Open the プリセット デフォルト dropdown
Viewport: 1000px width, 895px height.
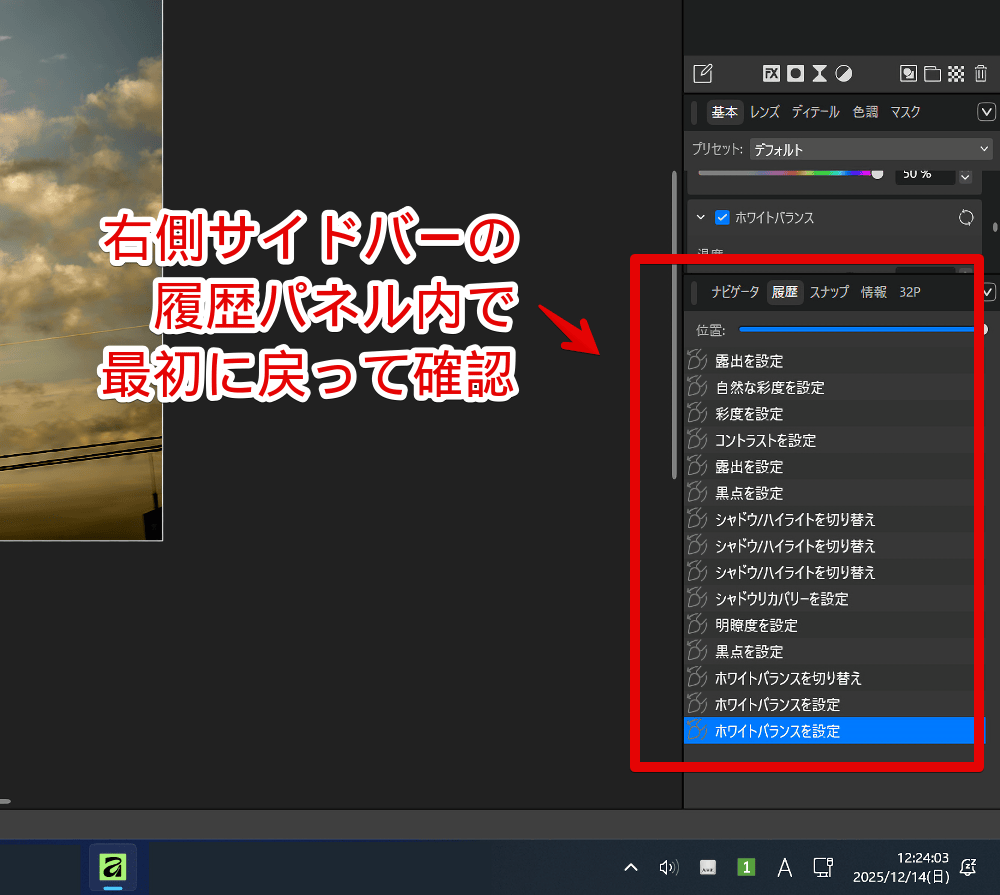point(869,149)
